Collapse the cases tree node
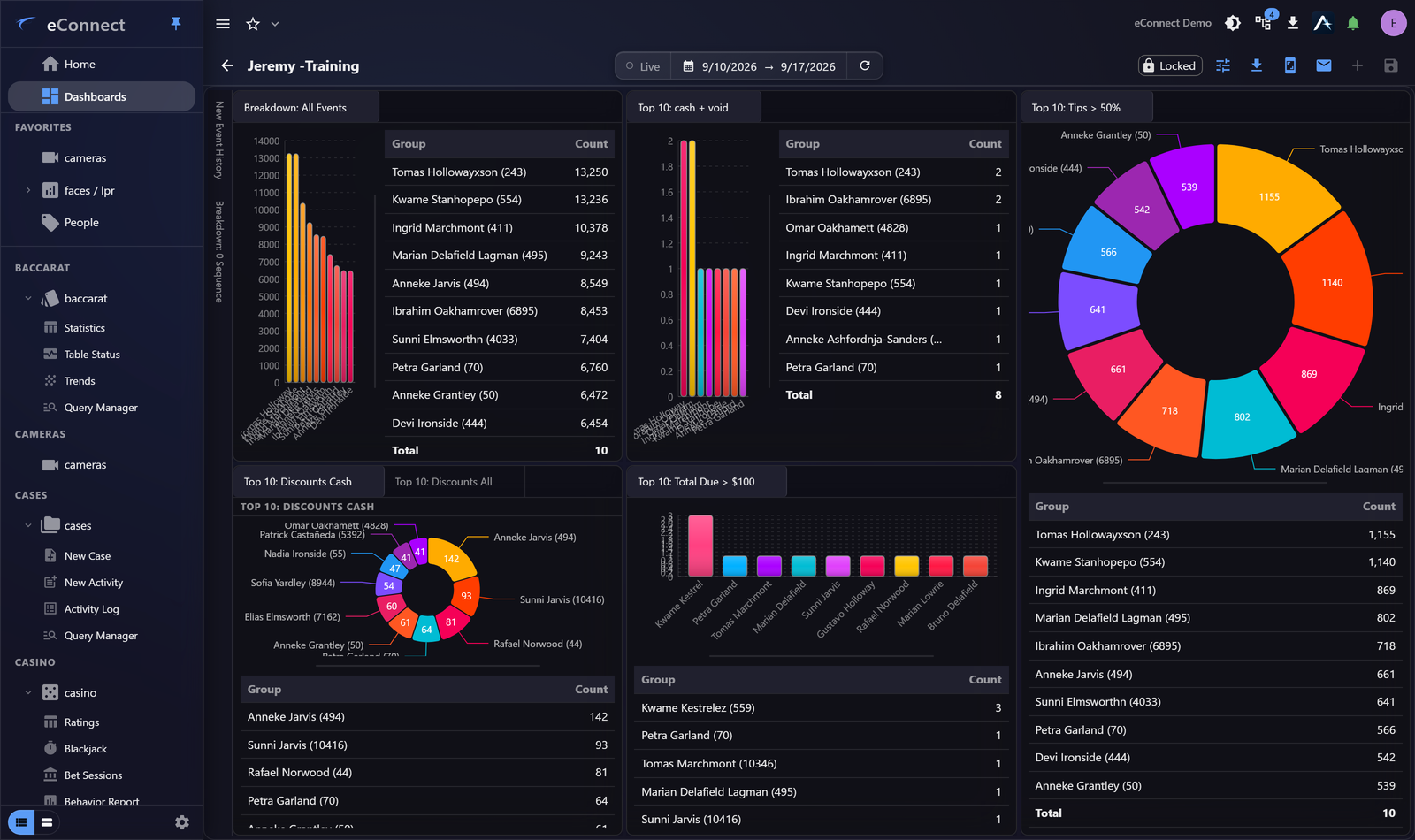This screenshot has height=840, width=1415. (28, 525)
